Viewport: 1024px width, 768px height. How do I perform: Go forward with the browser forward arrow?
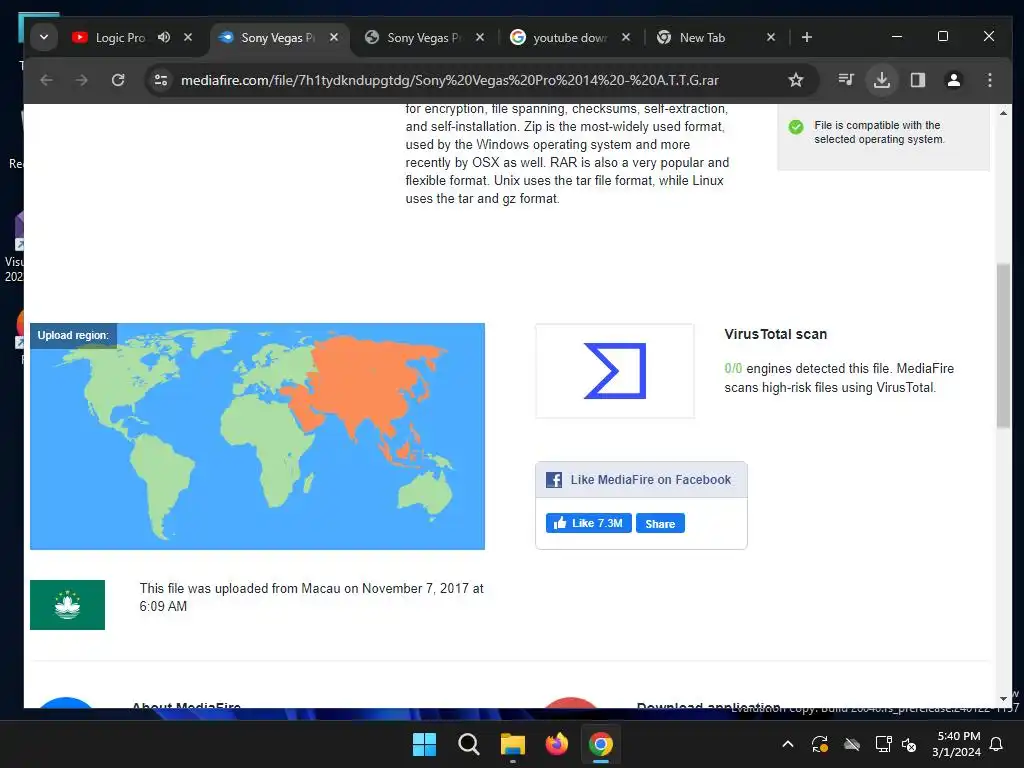[82, 80]
